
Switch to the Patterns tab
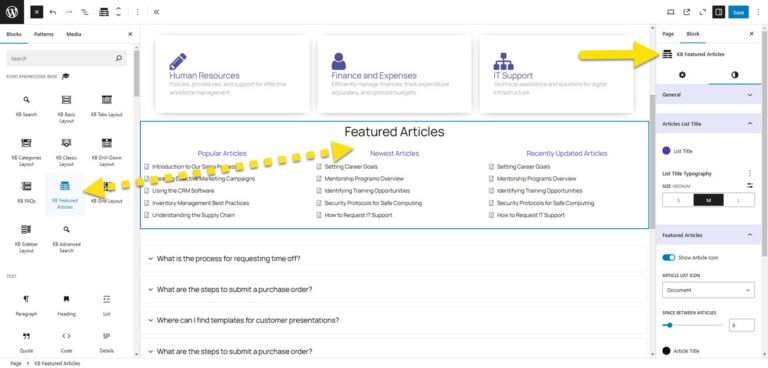click(44, 34)
